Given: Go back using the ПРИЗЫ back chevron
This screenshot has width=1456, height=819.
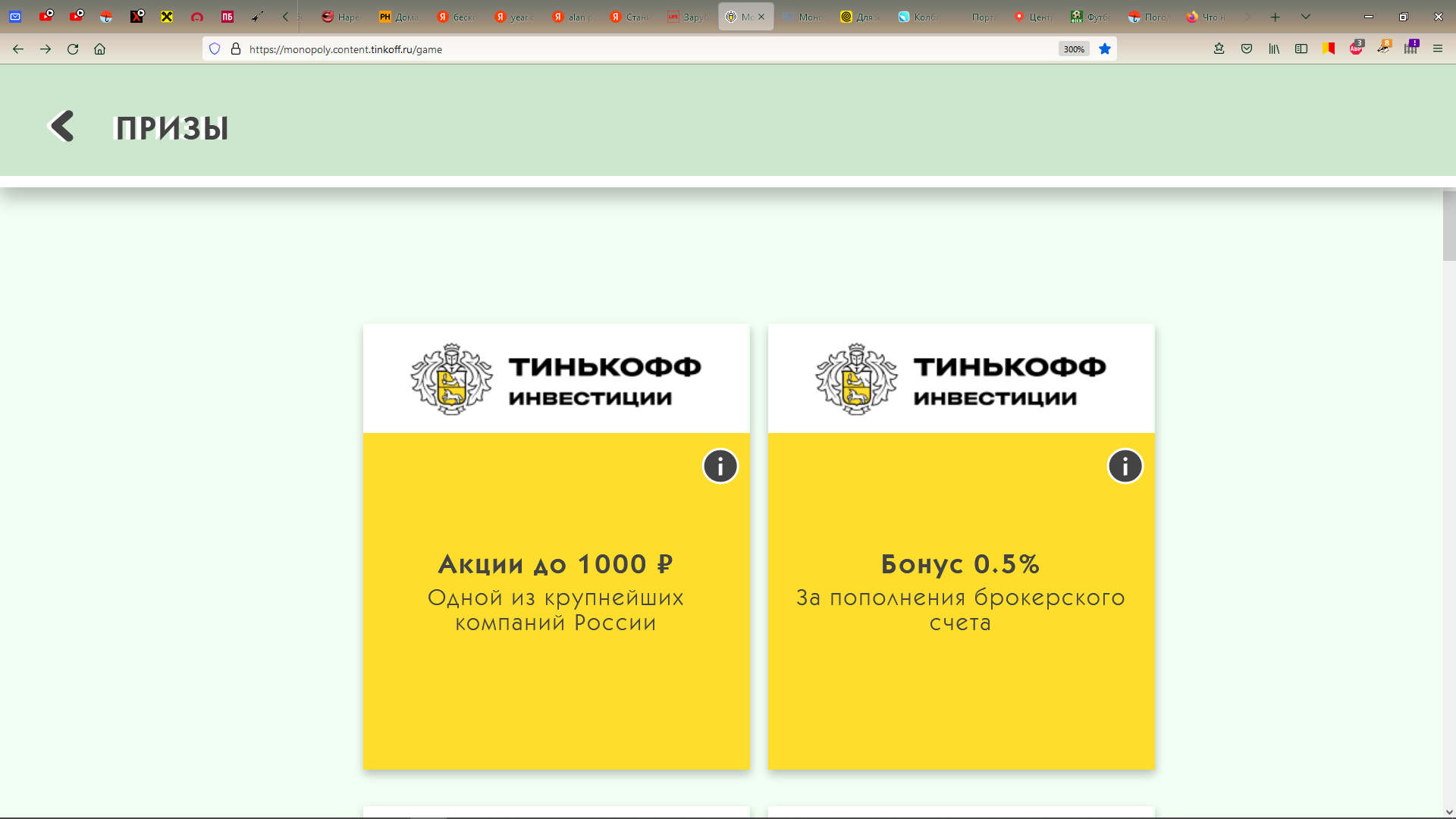Looking at the screenshot, I should click(x=61, y=127).
